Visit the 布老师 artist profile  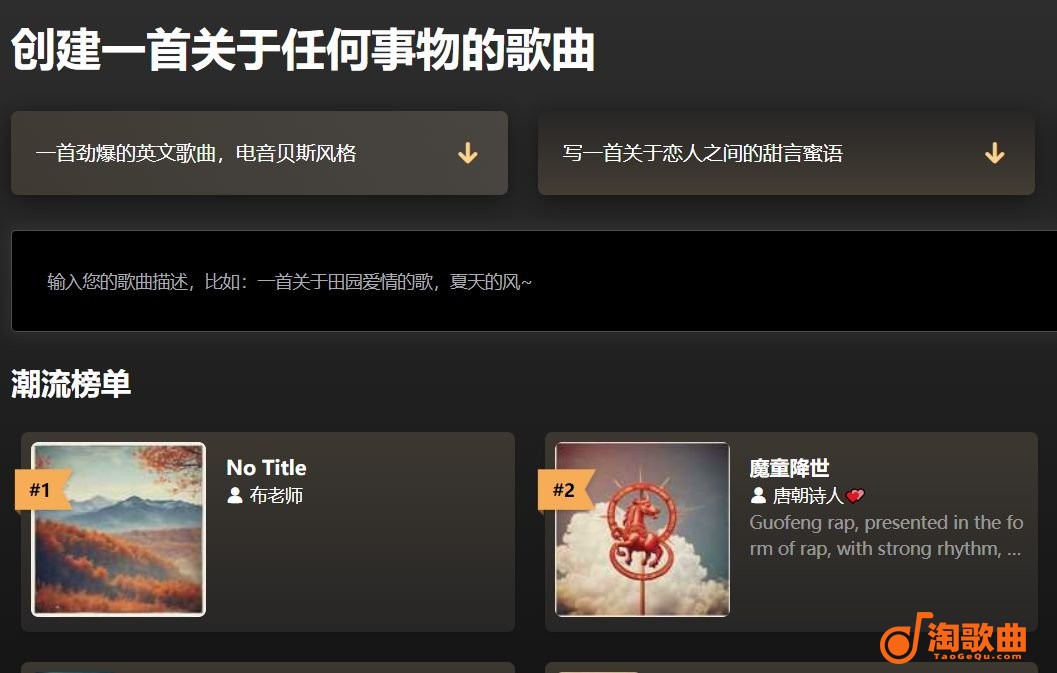(276, 496)
